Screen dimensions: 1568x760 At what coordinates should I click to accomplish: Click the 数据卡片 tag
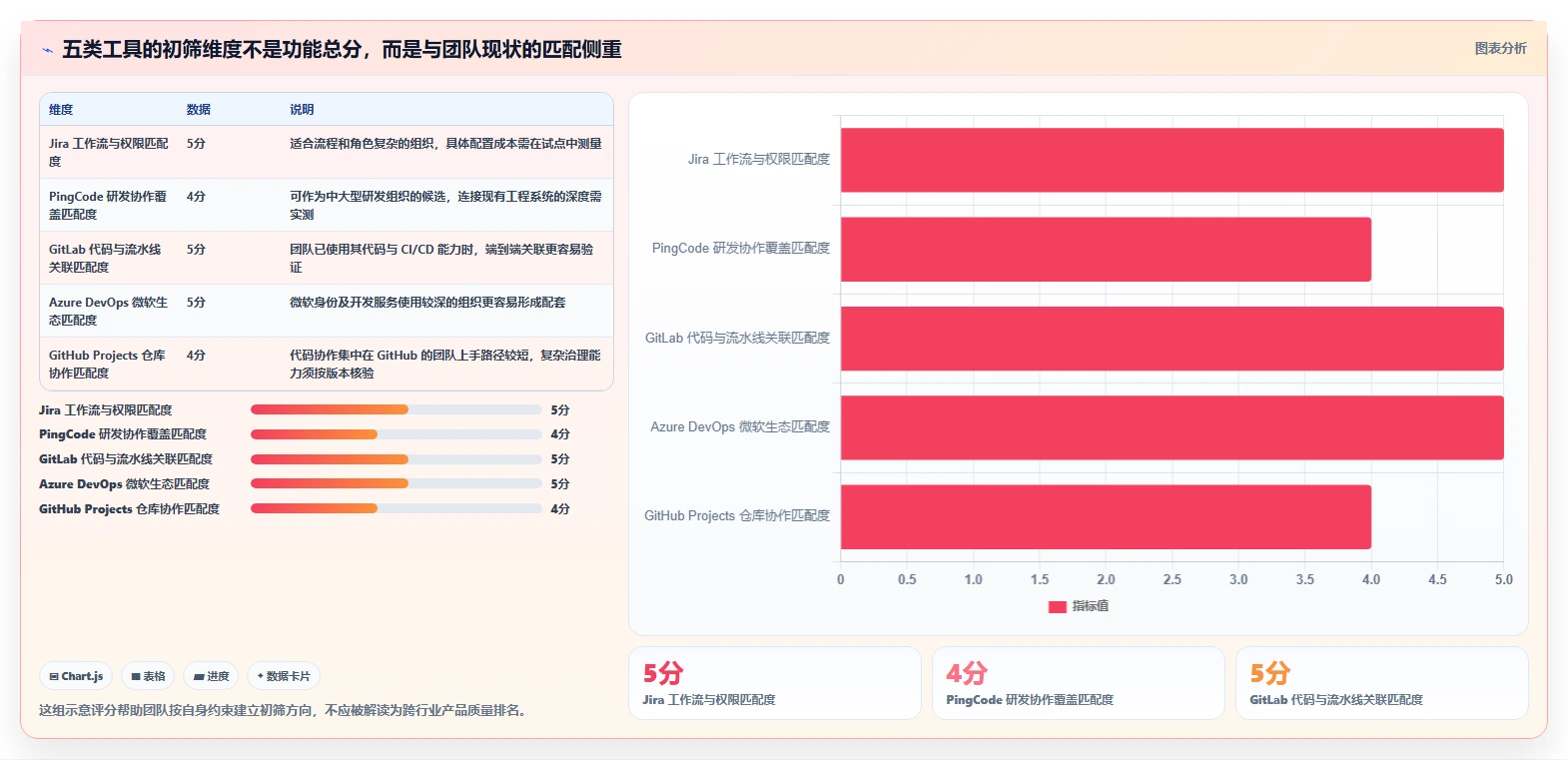tap(284, 676)
